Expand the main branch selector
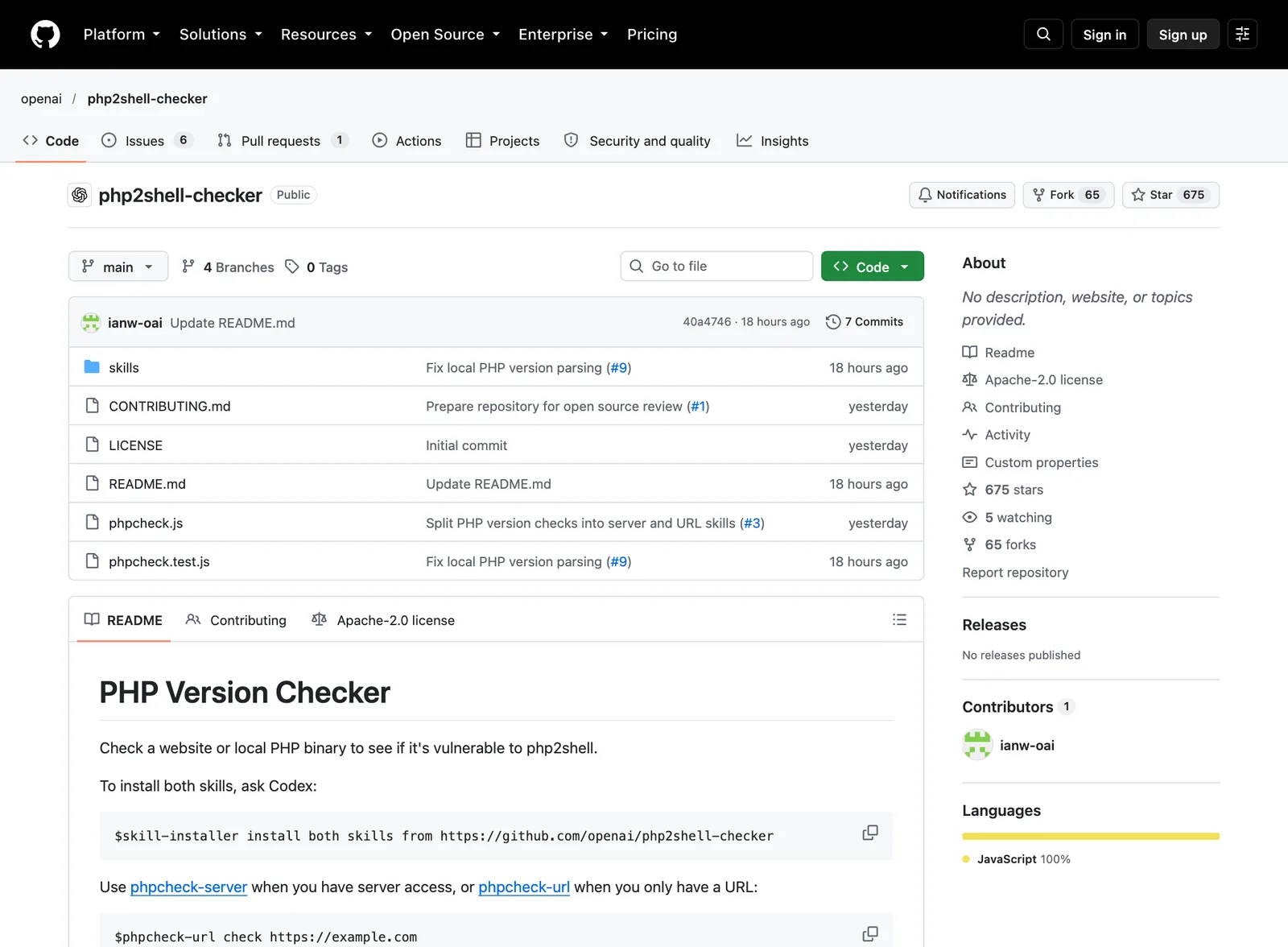This screenshot has width=1288, height=947. tap(118, 267)
